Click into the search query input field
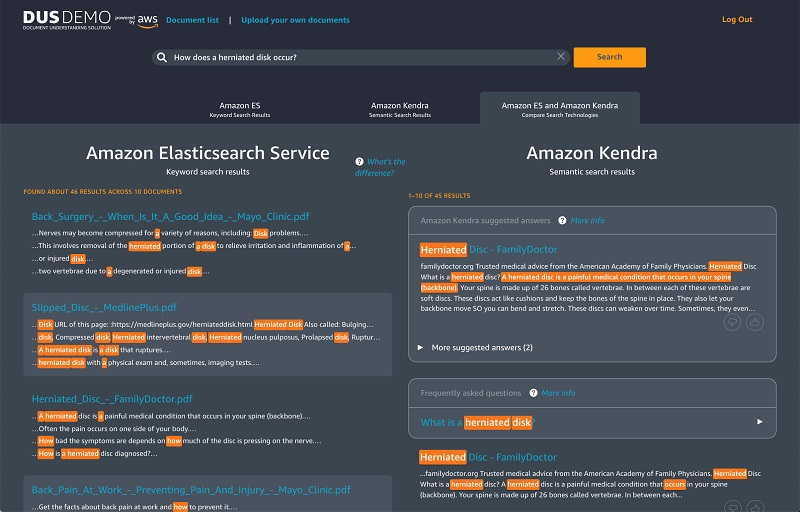Viewport: 800px width, 512px height. click(361, 57)
